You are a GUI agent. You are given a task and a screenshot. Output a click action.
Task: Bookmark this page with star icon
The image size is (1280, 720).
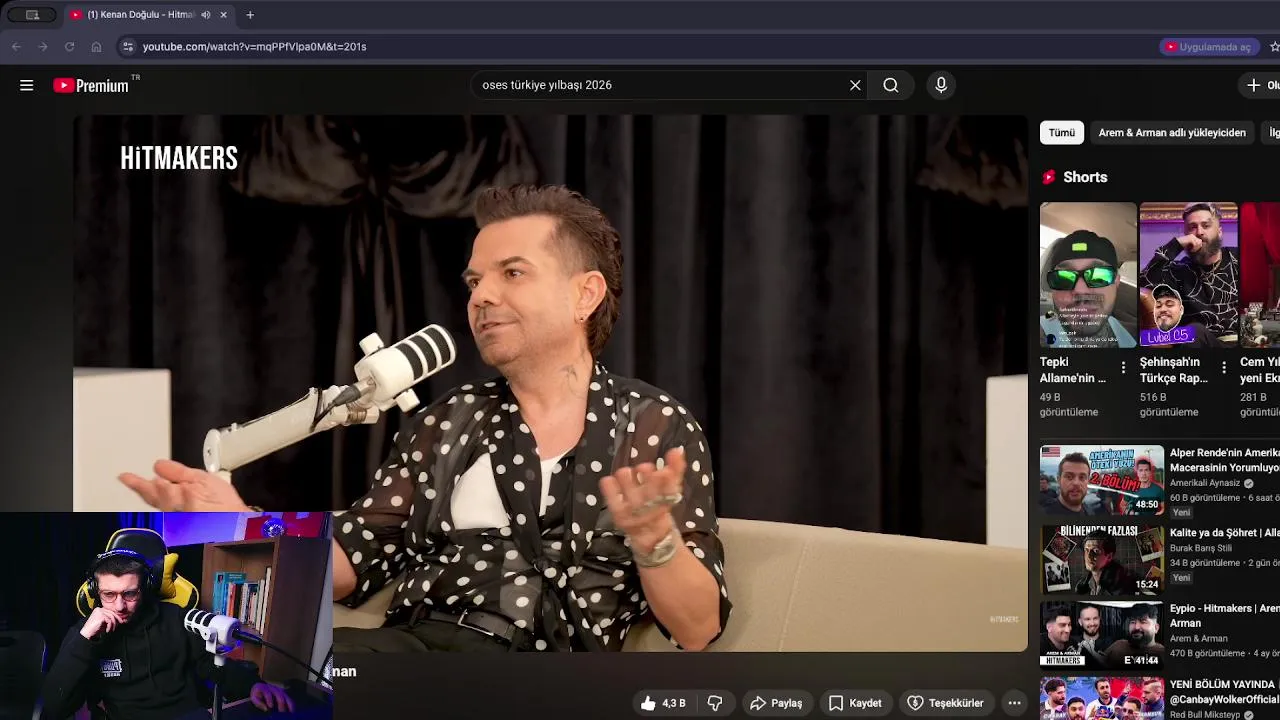click(x=1274, y=46)
